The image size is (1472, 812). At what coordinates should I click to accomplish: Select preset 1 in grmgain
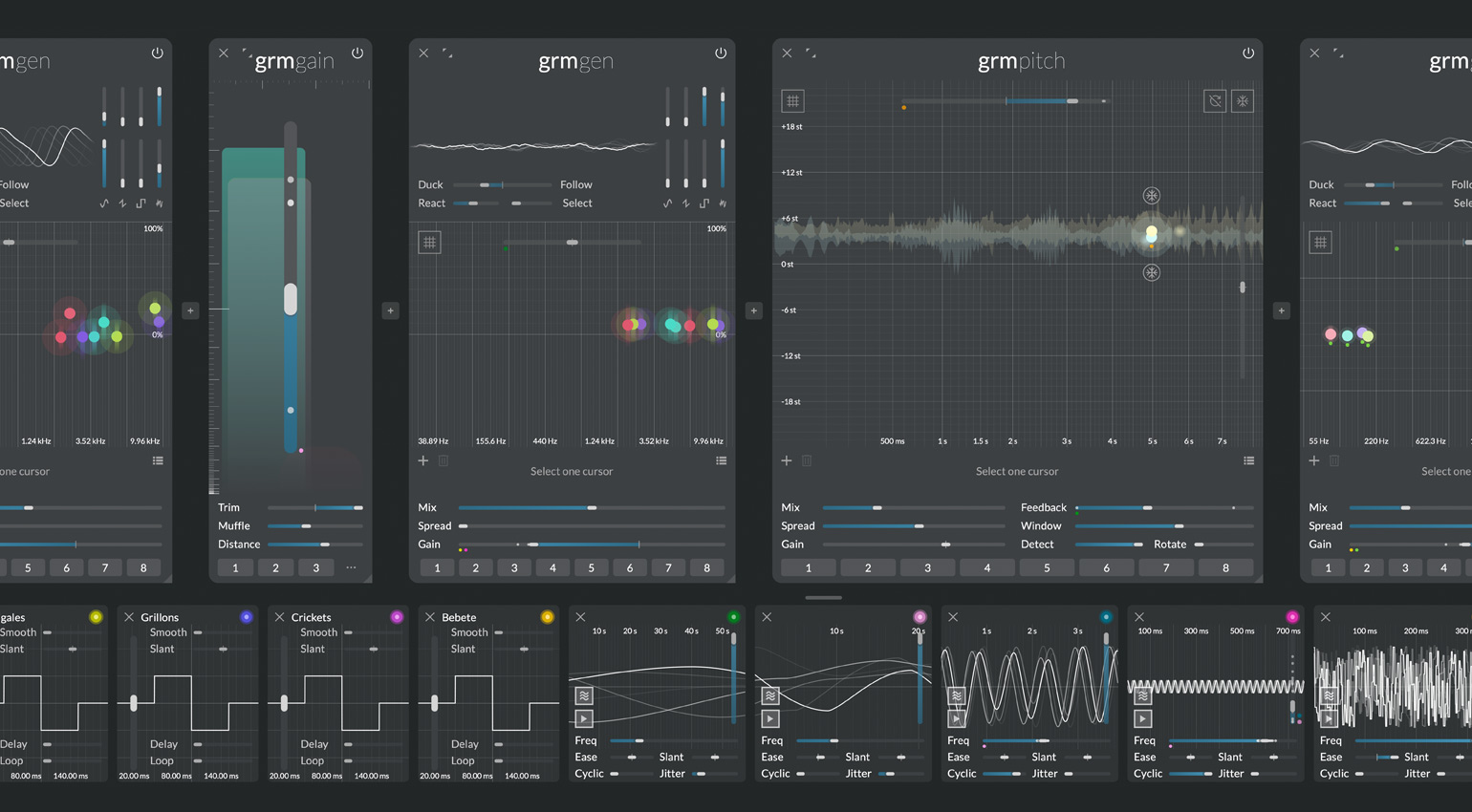click(x=235, y=567)
